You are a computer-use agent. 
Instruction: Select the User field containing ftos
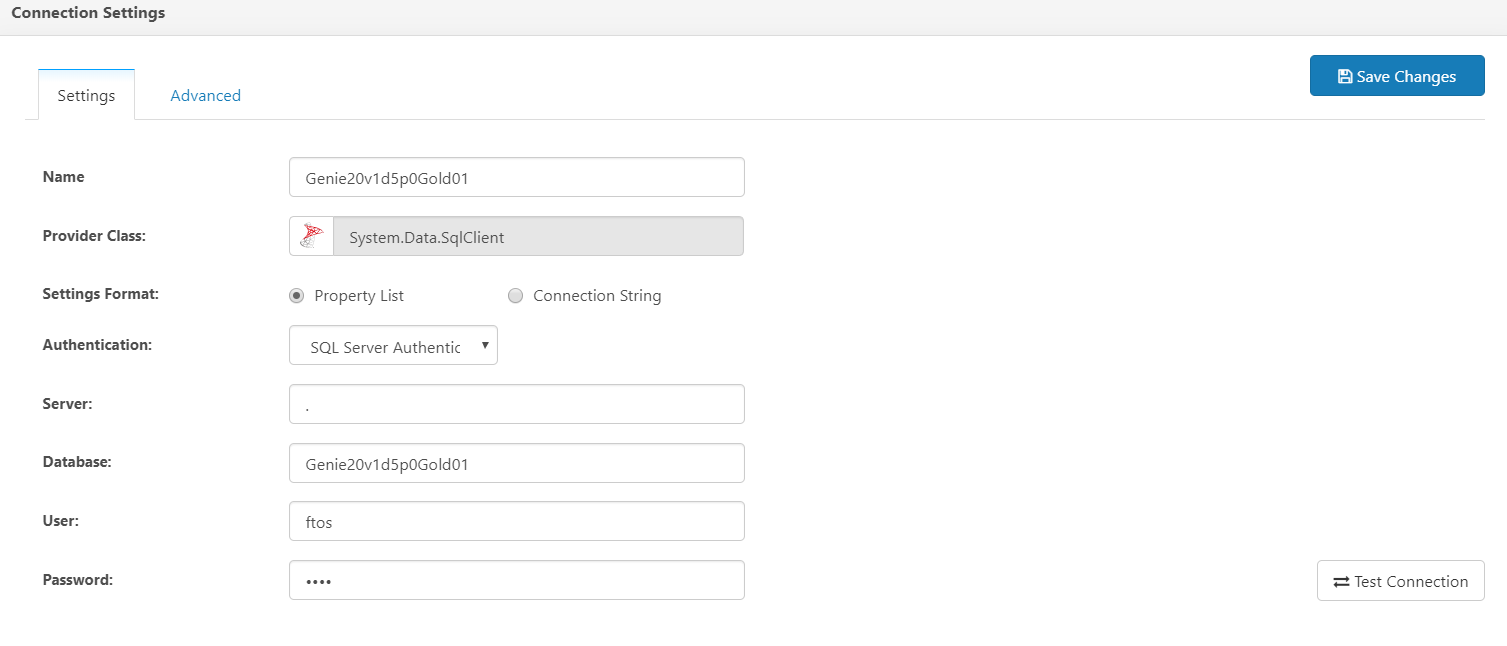(516, 522)
